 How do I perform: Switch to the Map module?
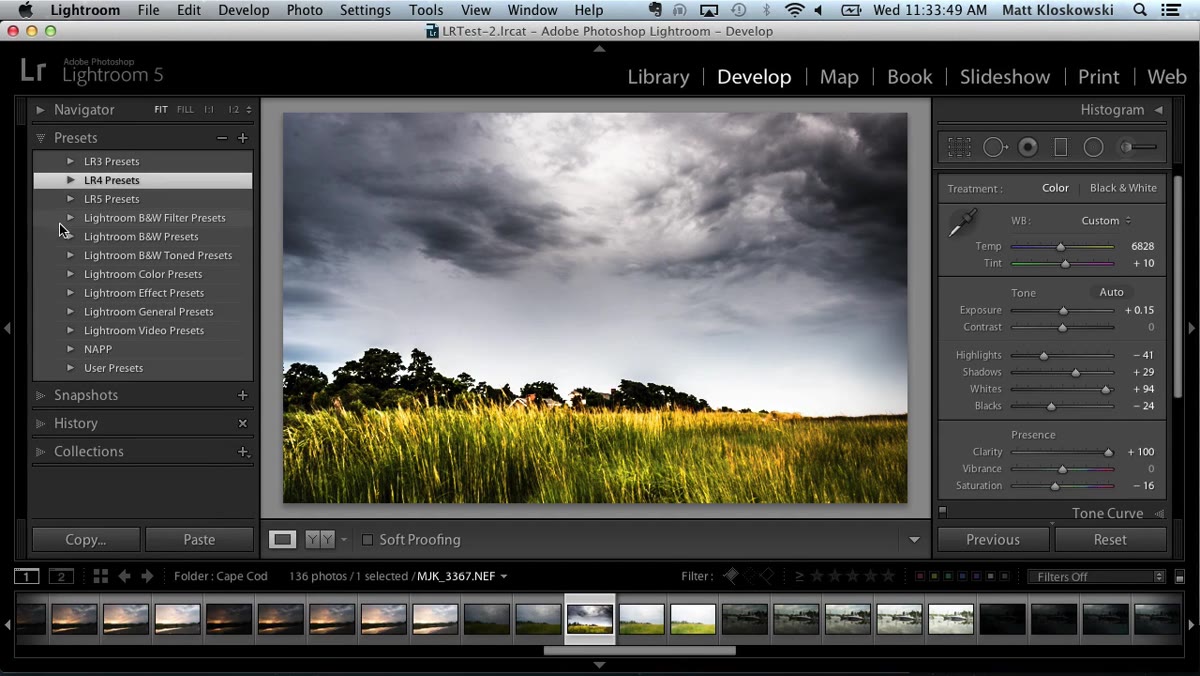[839, 77]
